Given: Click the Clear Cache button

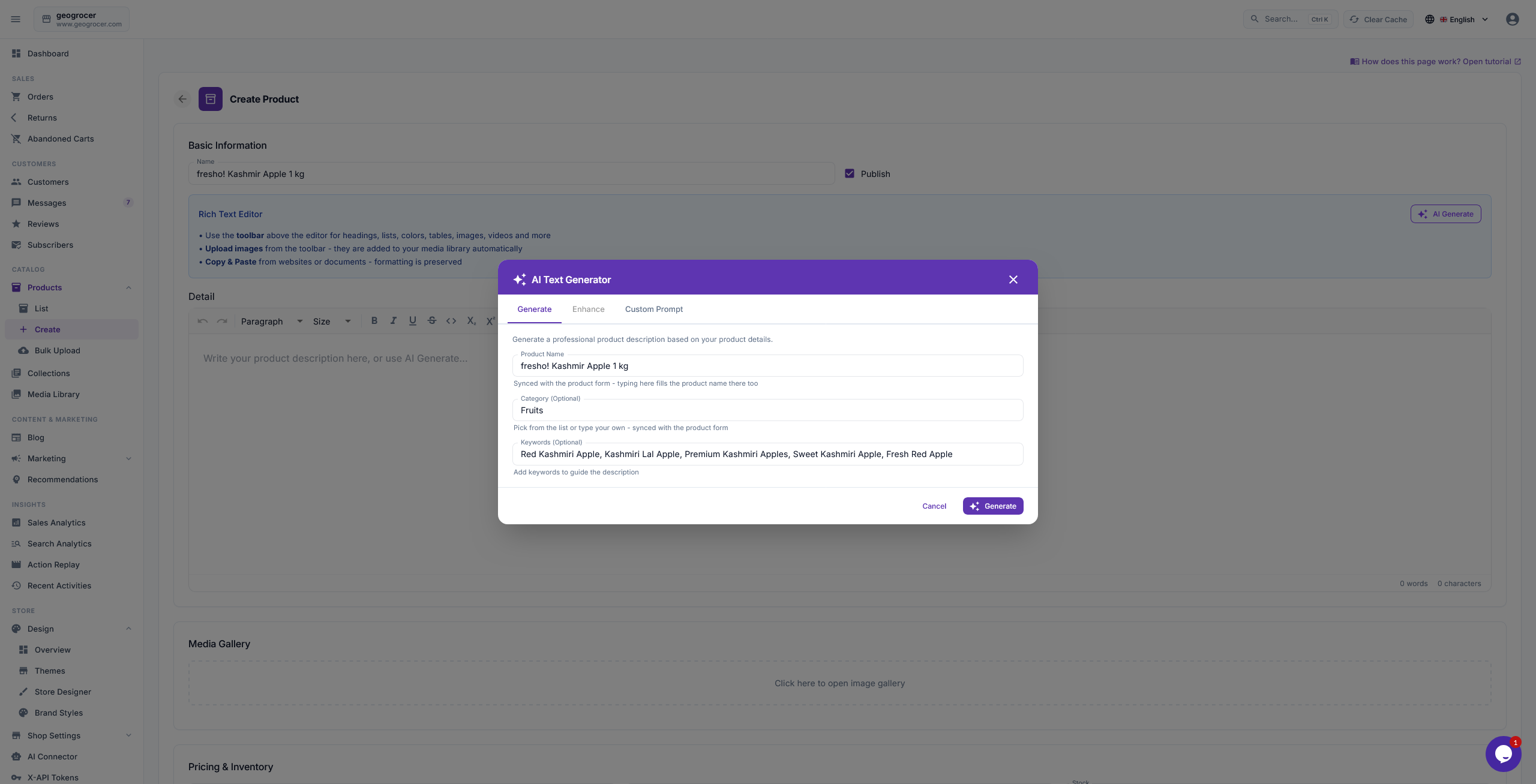Looking at the screenshot, I should [1378, 19].
